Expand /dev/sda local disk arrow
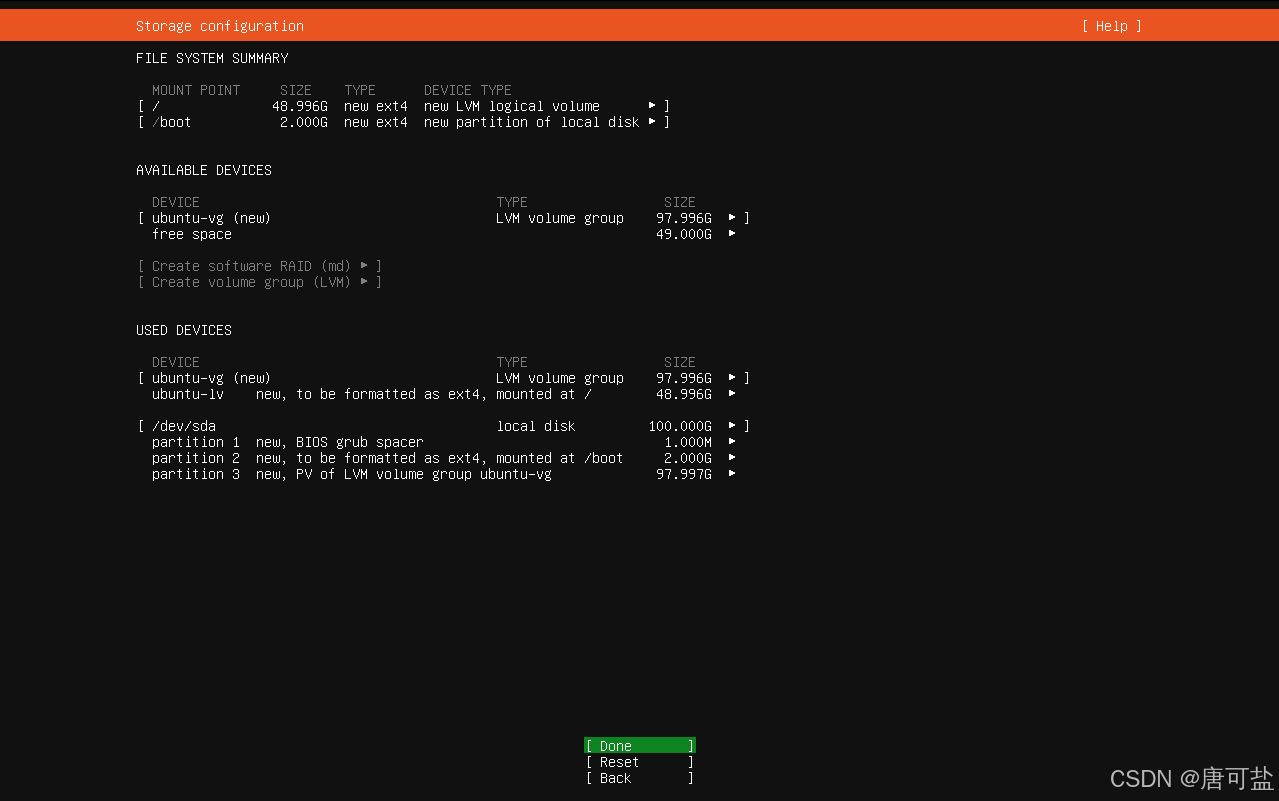Screen dimensions: 1279x801 coord(732,426)
